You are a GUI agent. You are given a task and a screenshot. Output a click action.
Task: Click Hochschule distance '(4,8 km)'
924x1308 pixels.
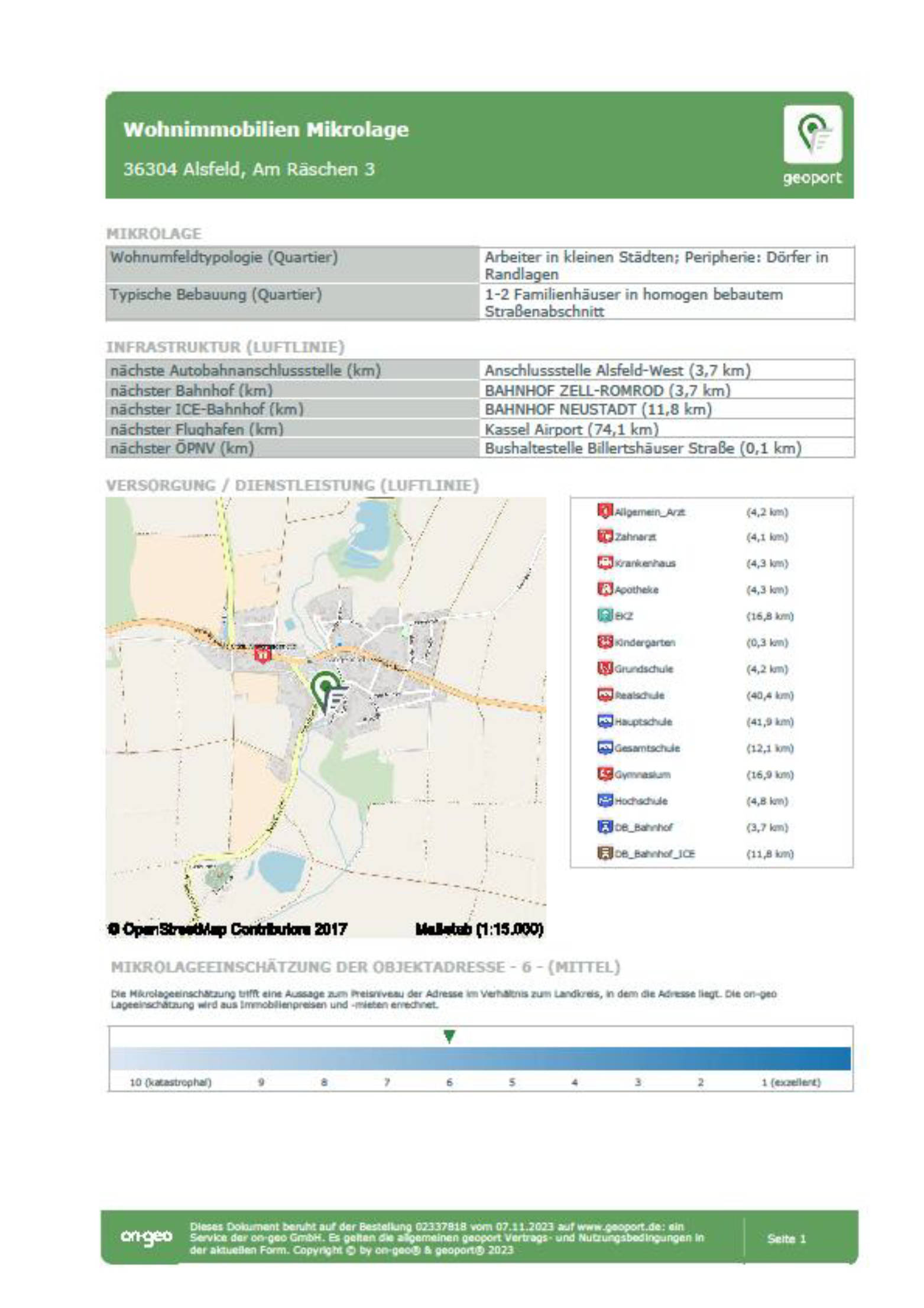tap(767, 801)
